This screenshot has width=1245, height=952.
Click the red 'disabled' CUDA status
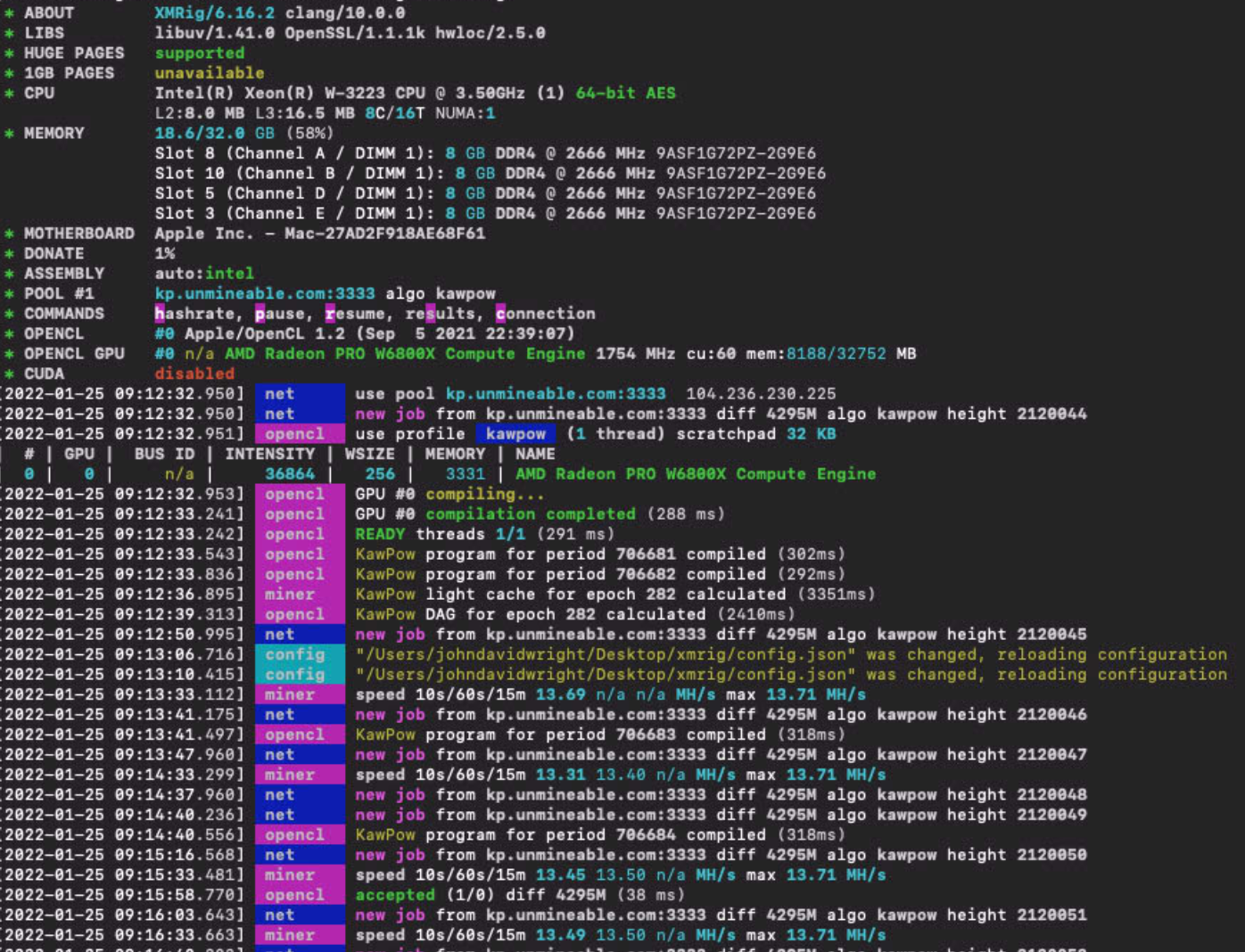(x=194, y=373)
